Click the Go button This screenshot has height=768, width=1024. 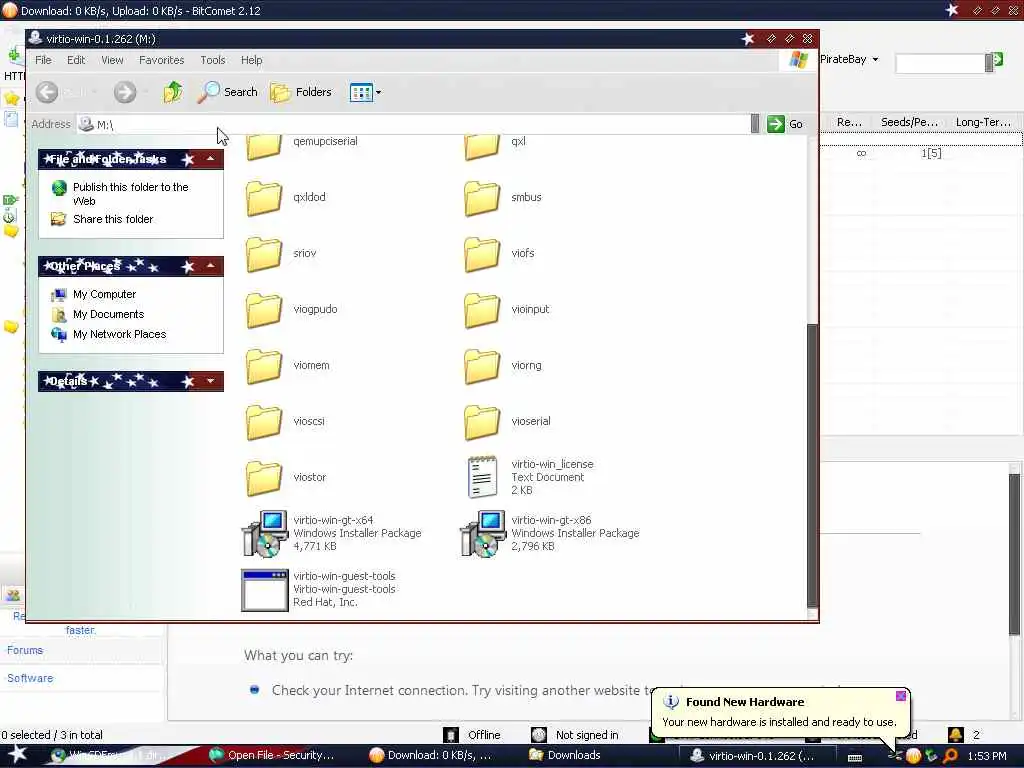click(x=785, y=124)
